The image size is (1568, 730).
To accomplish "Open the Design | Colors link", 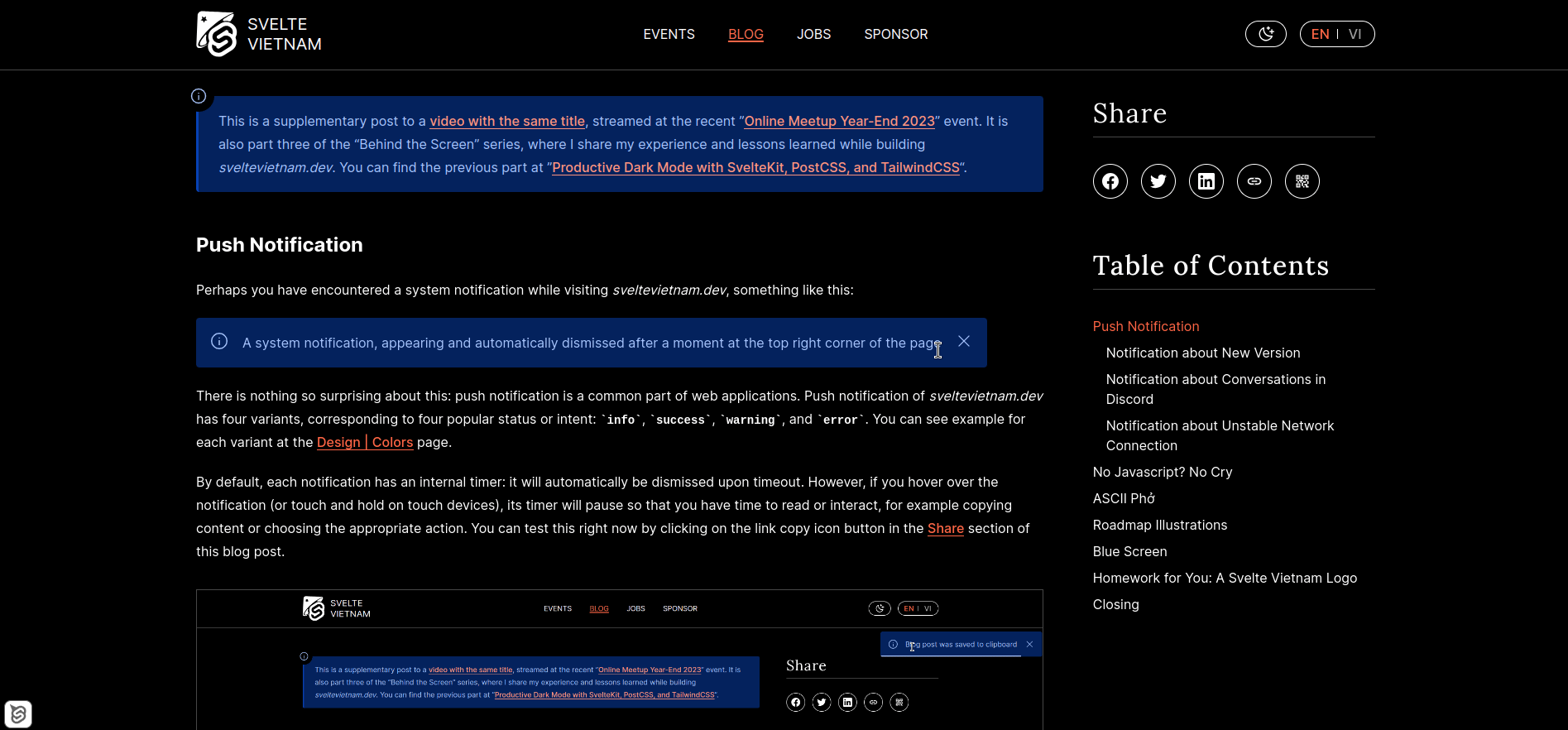I will (x=365, y=442).
